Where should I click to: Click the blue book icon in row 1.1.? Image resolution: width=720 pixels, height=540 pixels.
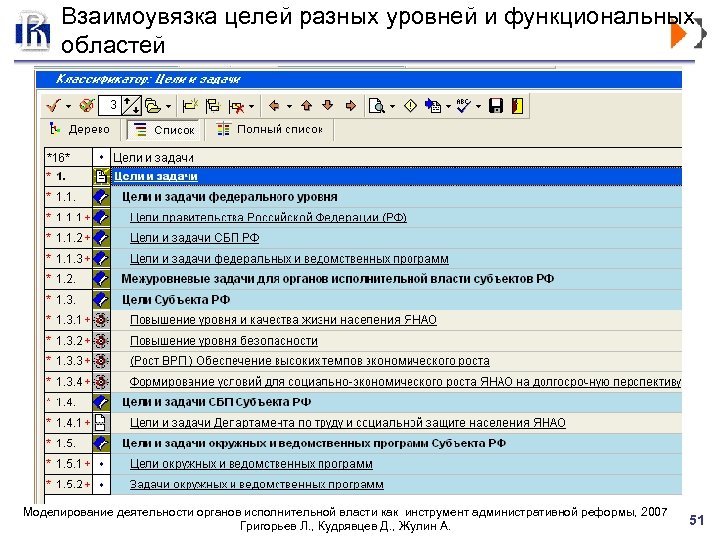101,197
